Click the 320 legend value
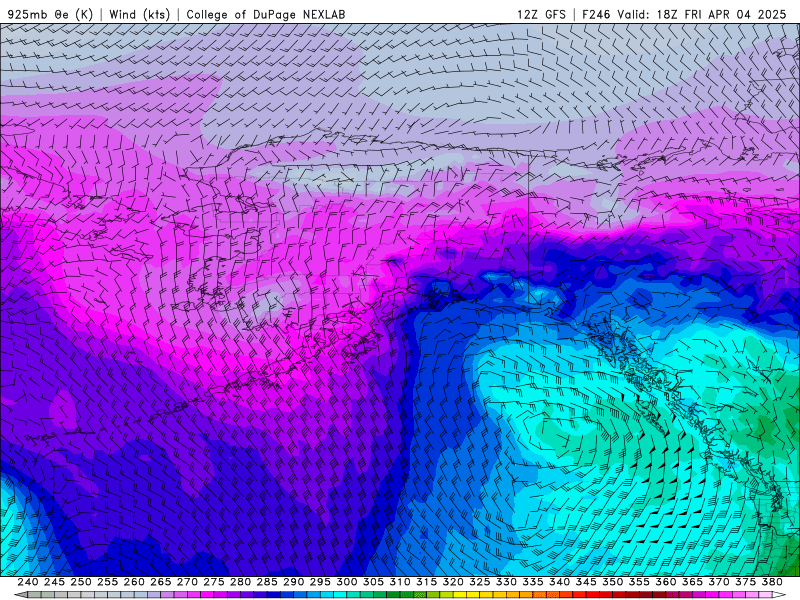 [453, 582]
